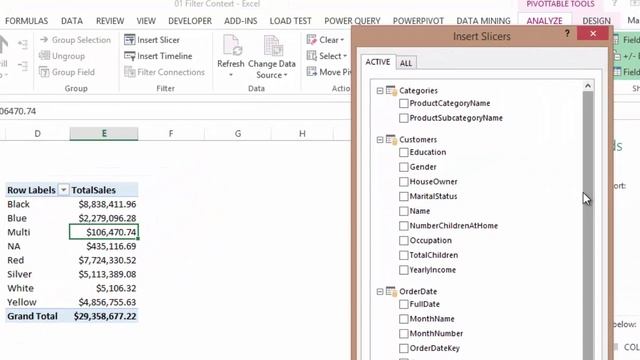Switch to the REVIEW ribbon tab
The width and height of the screenshot is (640, 360).
(x=110, y=21)
